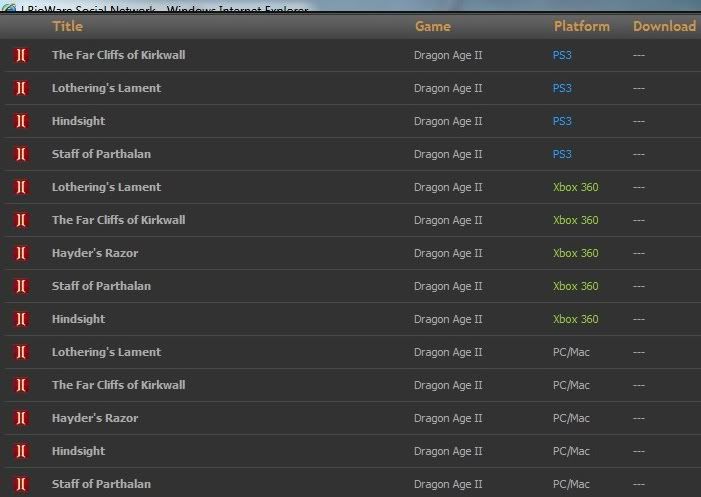Image resolution: width=701 pixels, height=497 pixels.
Task: Click PS3 platform link for Lothering's Lament
Action: tap(562, 88)
